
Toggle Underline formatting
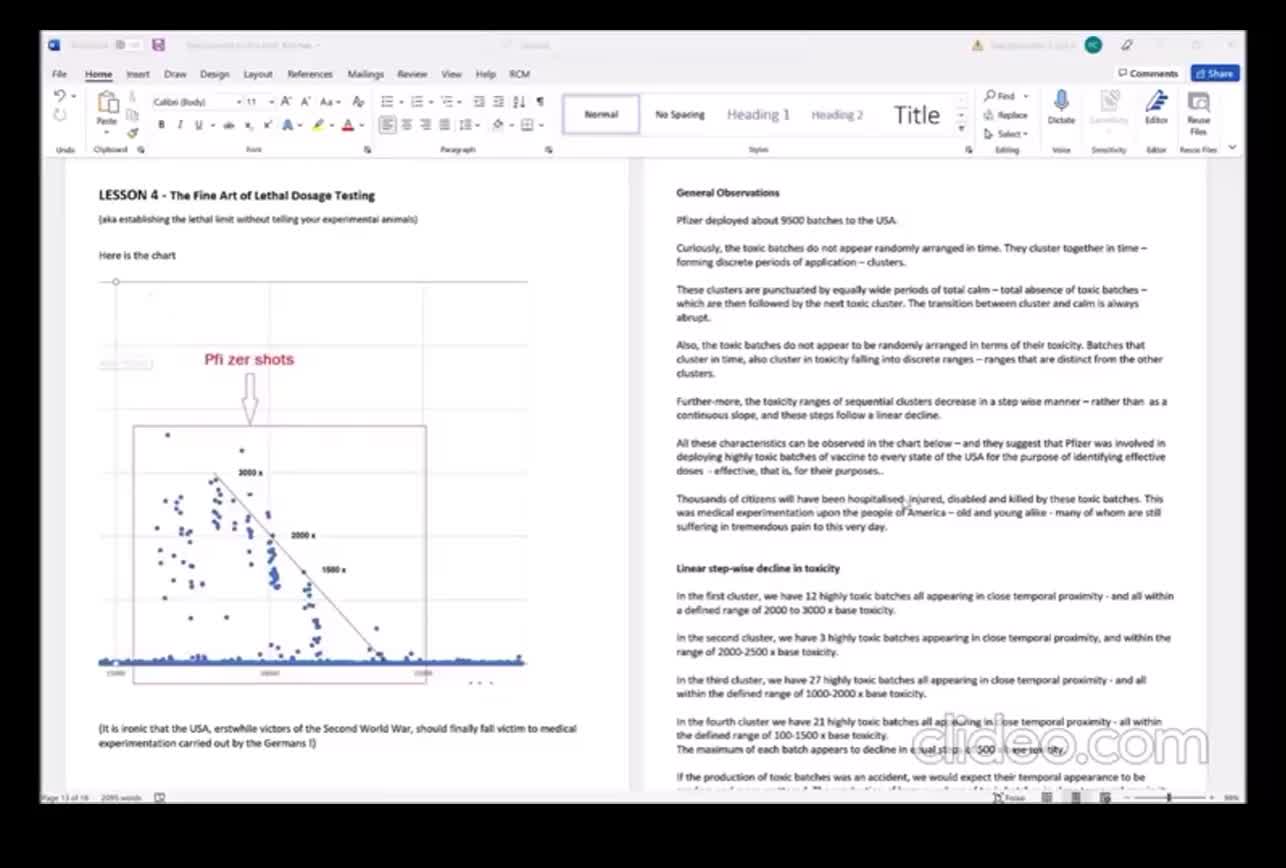click(198, 125)
